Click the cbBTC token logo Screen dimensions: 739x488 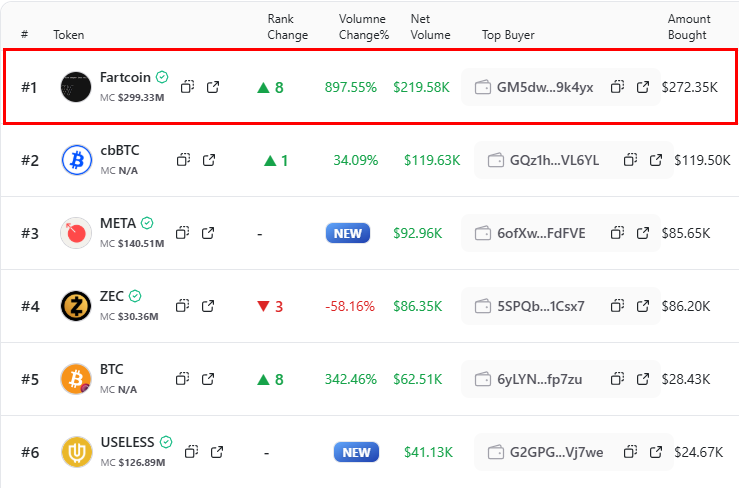pyautogui.click(x=77, y=160)
